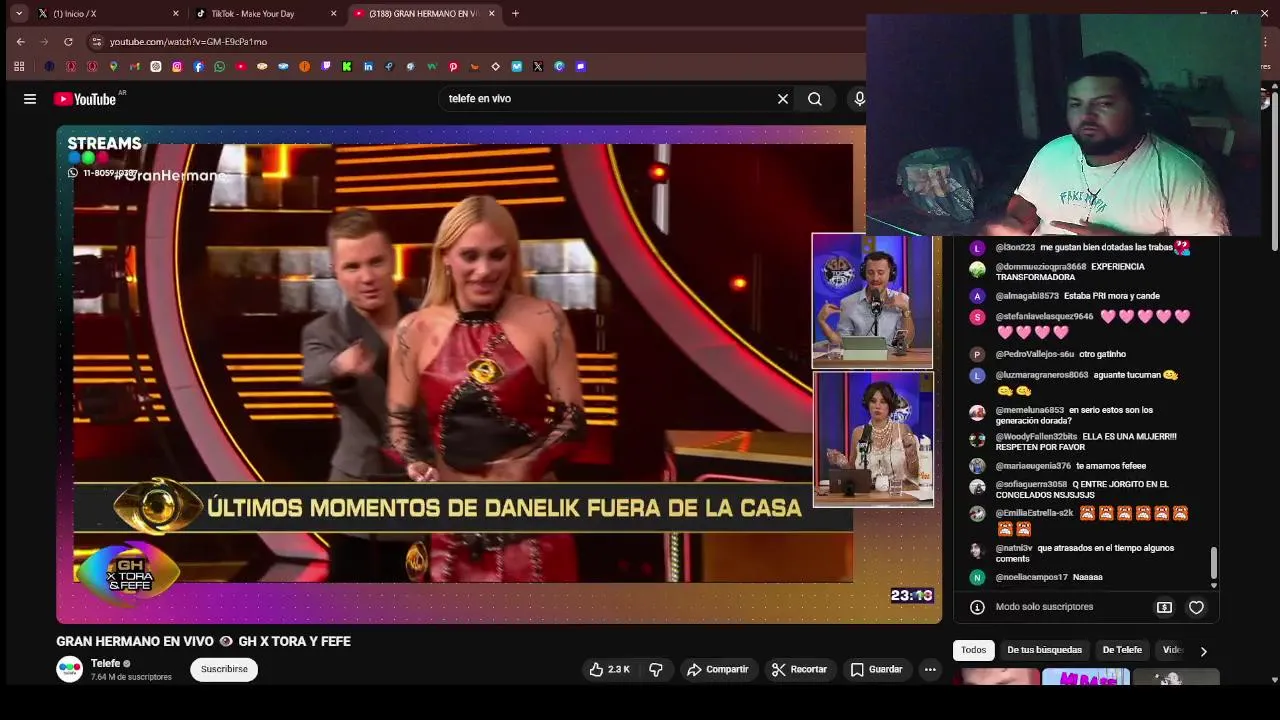The image size is (1280, 720).
Task: Dislike the video
Action: [656, 670]
